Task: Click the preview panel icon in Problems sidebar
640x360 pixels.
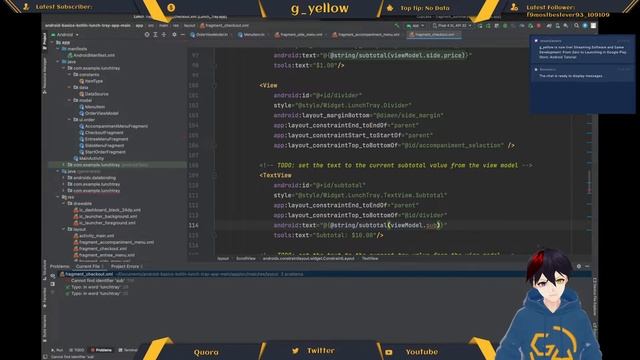Action: click(x=53, y=284)
